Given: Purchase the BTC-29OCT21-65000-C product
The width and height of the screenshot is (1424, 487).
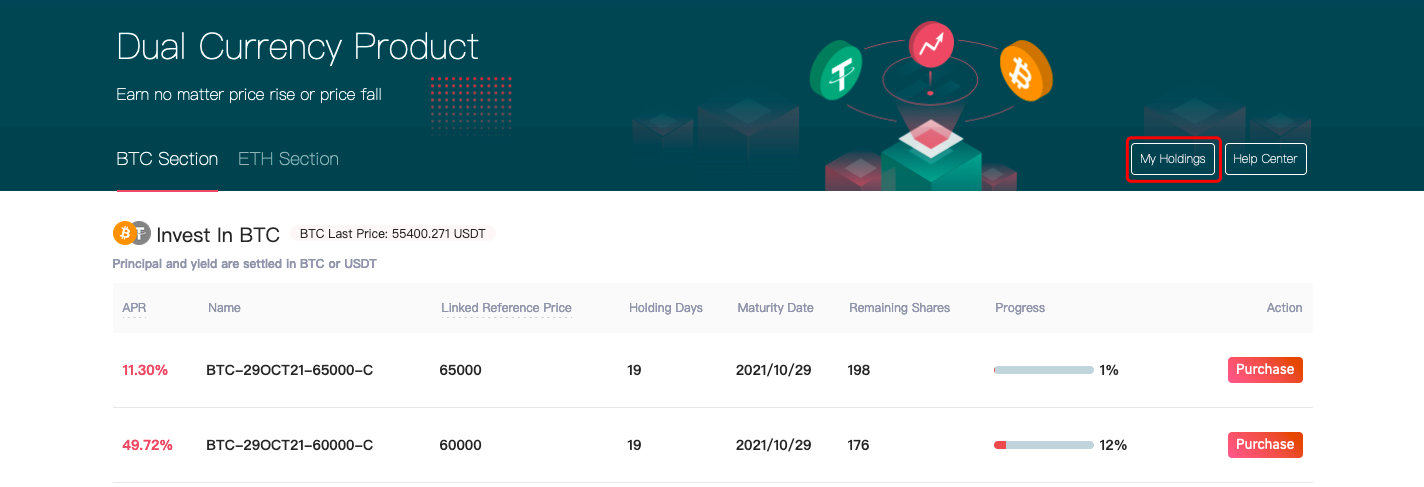Looking at the screenshot, I should click(1265, 370).
